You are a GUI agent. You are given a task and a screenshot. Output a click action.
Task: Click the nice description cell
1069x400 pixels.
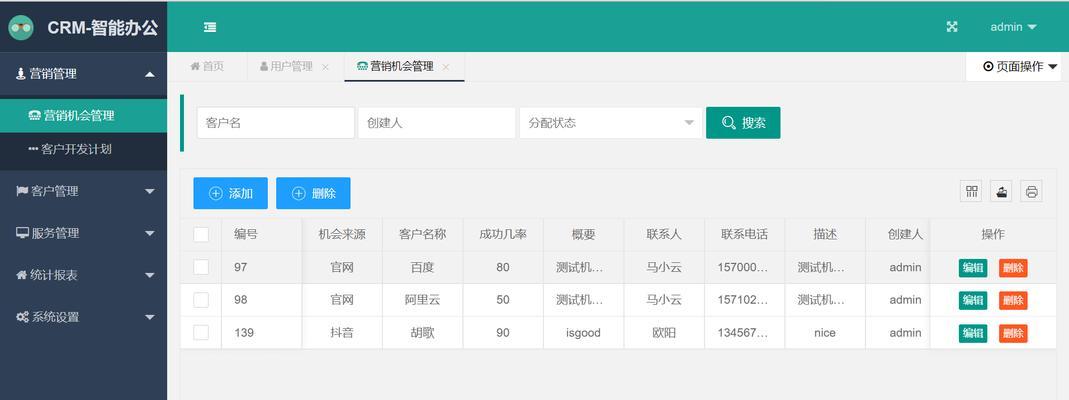(x=825, y=333)
